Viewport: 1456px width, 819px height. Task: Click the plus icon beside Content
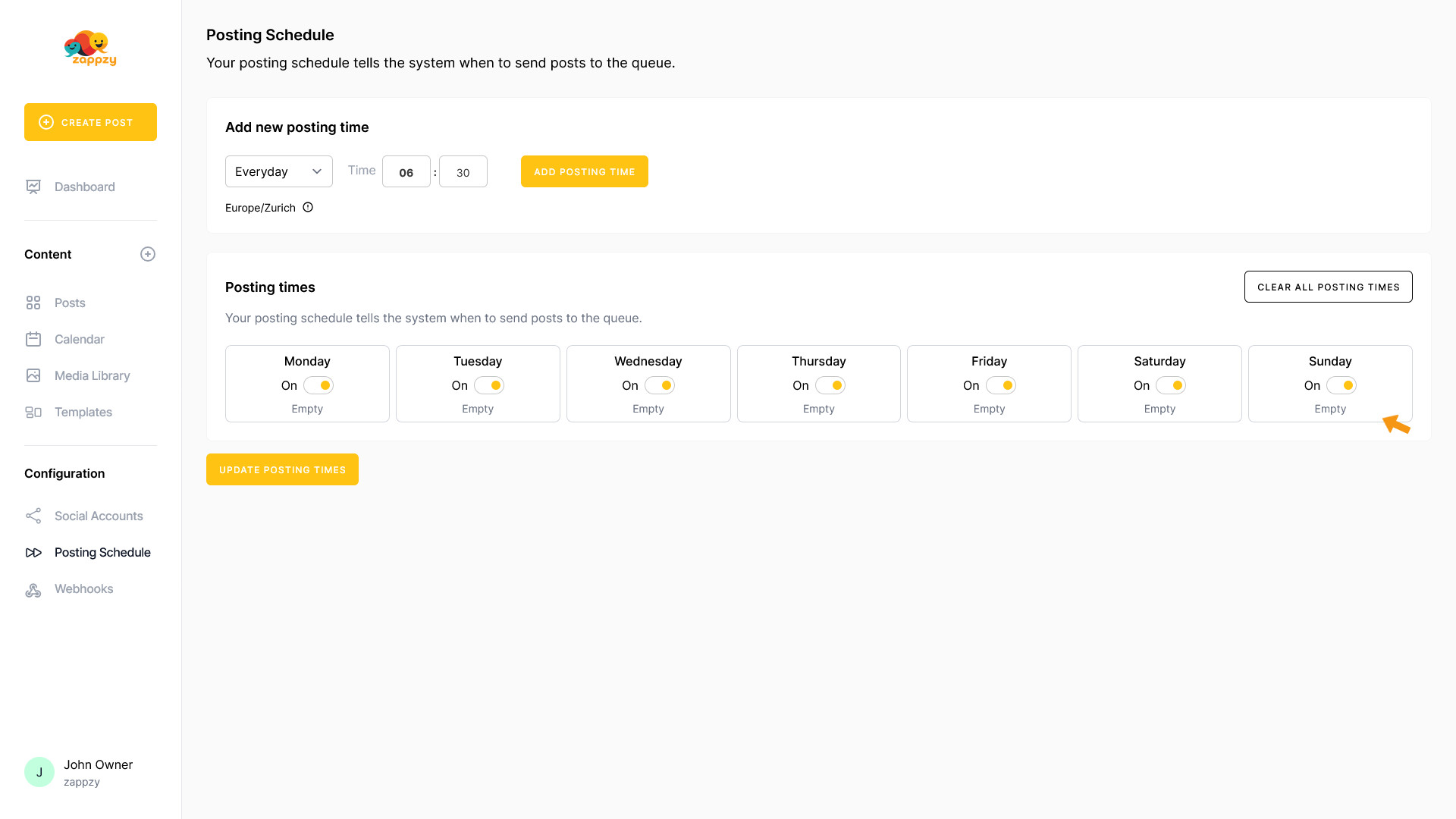tap(148, 254)
